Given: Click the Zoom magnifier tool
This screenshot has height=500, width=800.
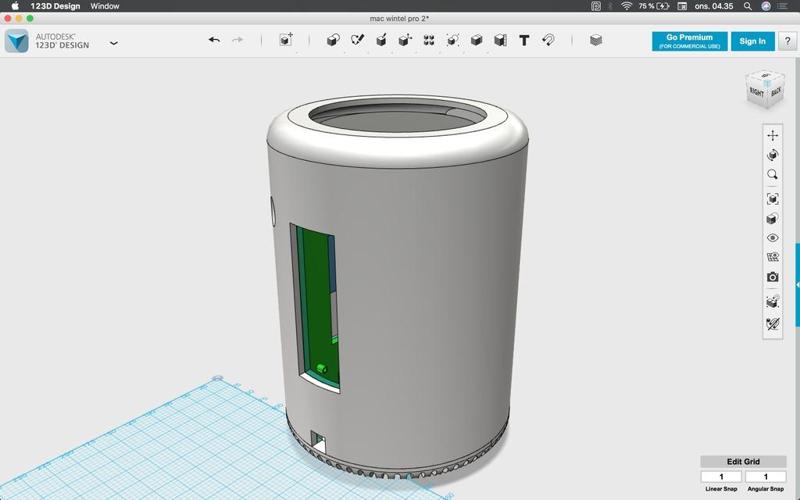Looking at the screenshot, I should coord(772,175).
